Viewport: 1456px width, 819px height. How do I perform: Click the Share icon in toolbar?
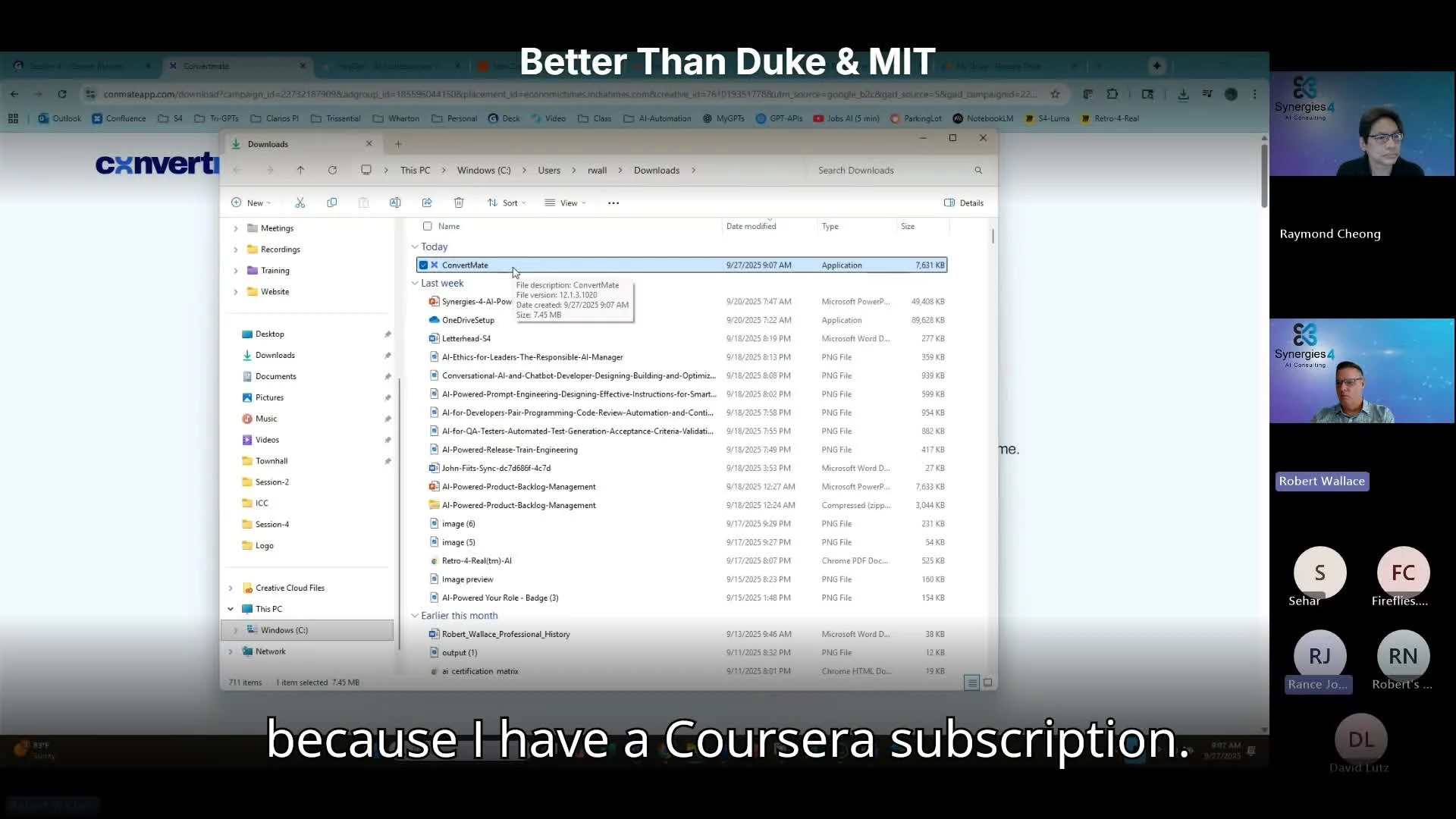[x=427, y=203]
